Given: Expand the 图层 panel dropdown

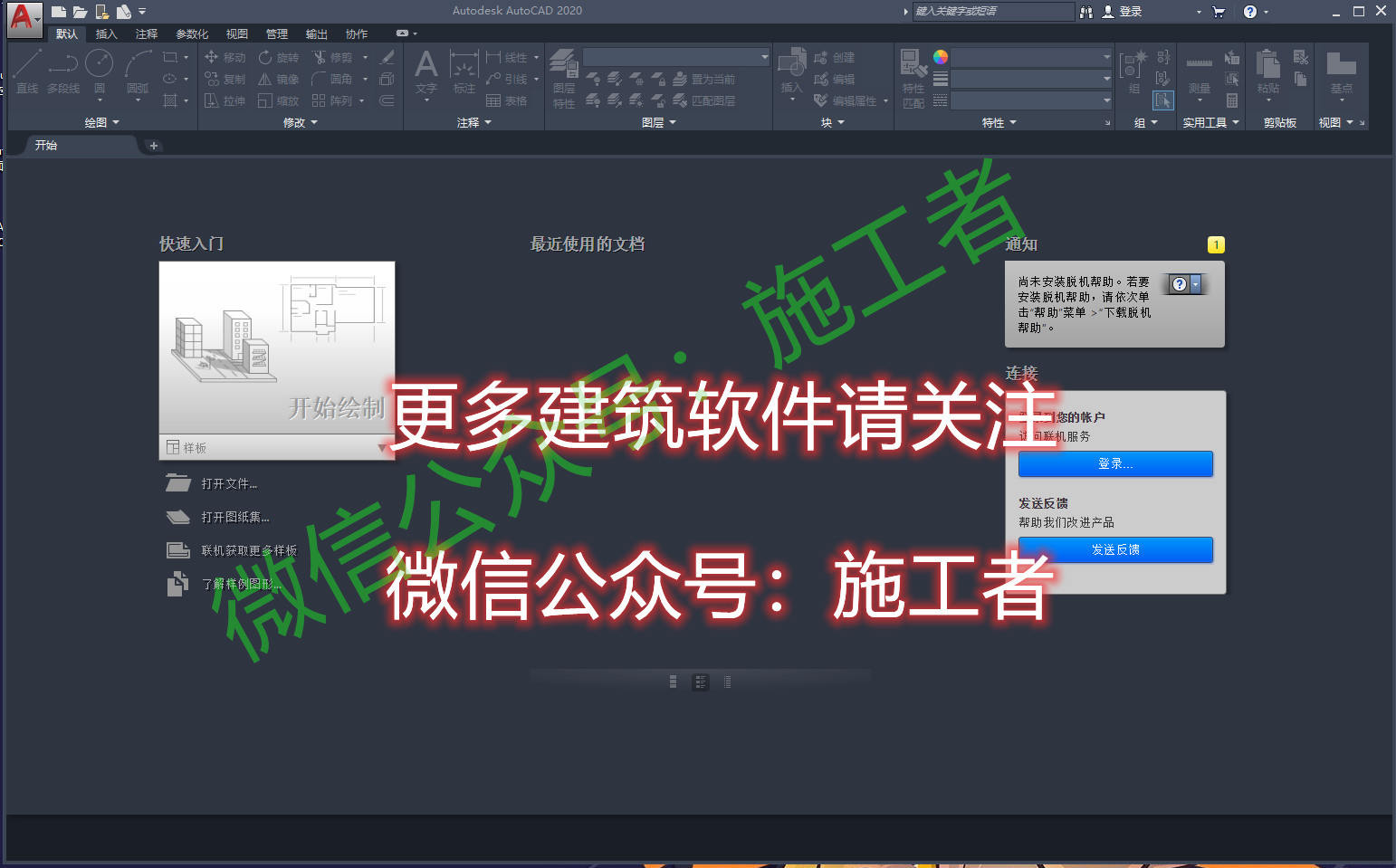Looking at the screenshot, I should (659, 122).
